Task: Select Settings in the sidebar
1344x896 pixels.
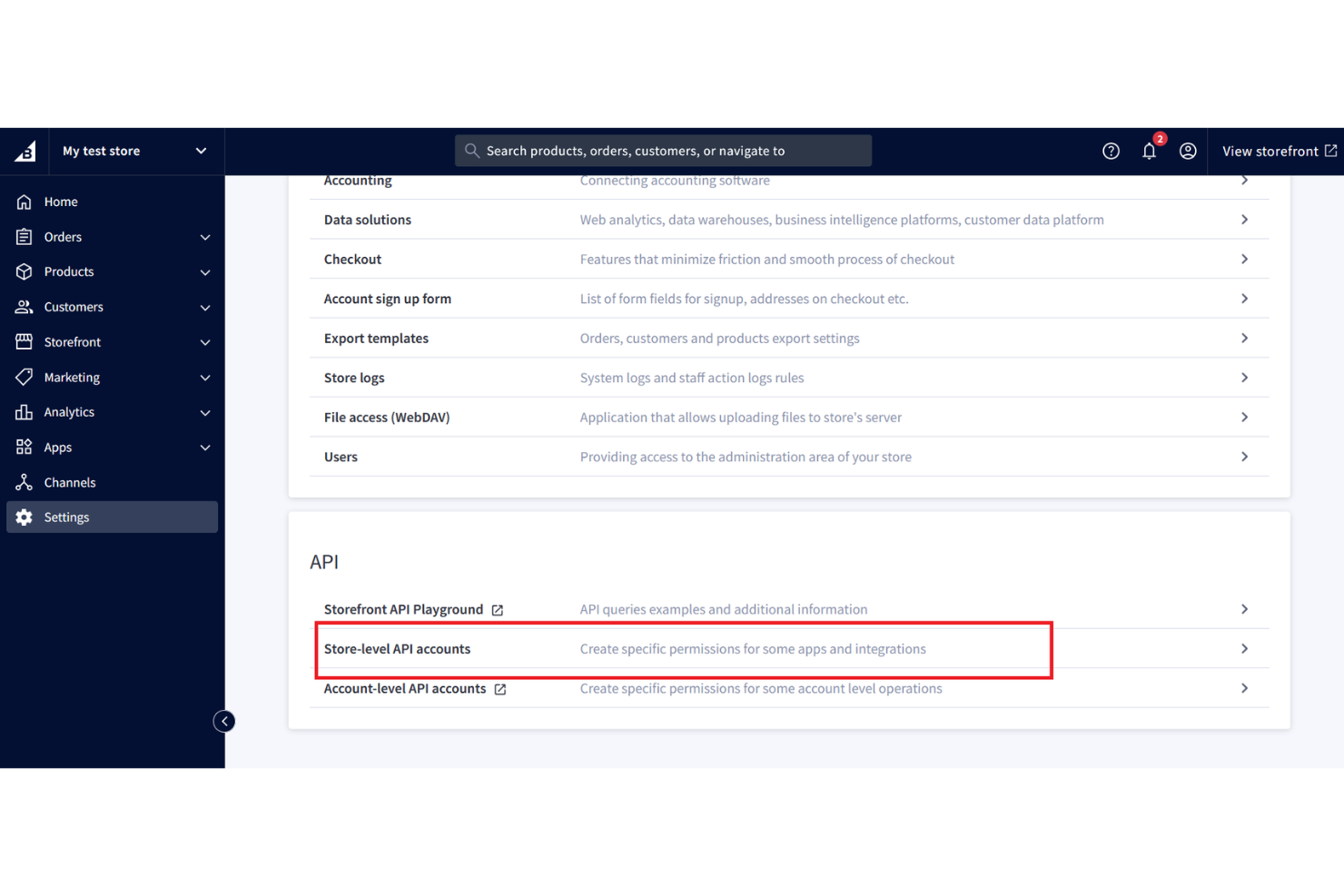Action: click(112, 517)
